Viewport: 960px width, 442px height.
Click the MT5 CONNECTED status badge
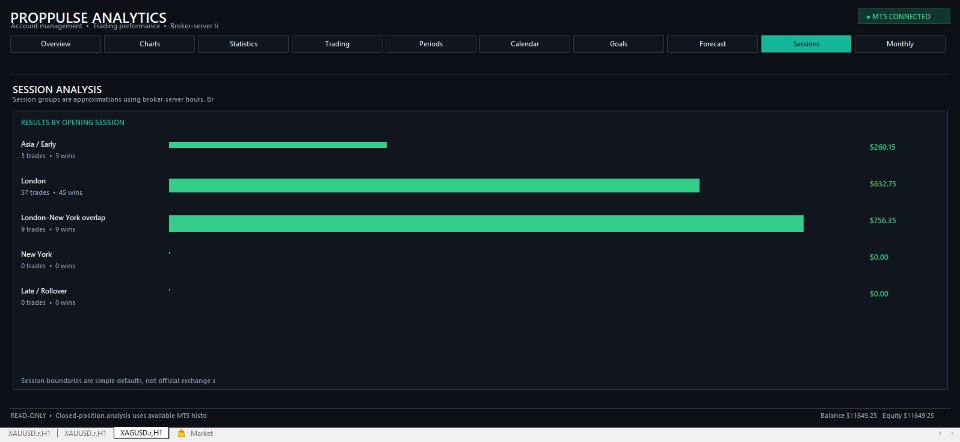click(904, 17)
